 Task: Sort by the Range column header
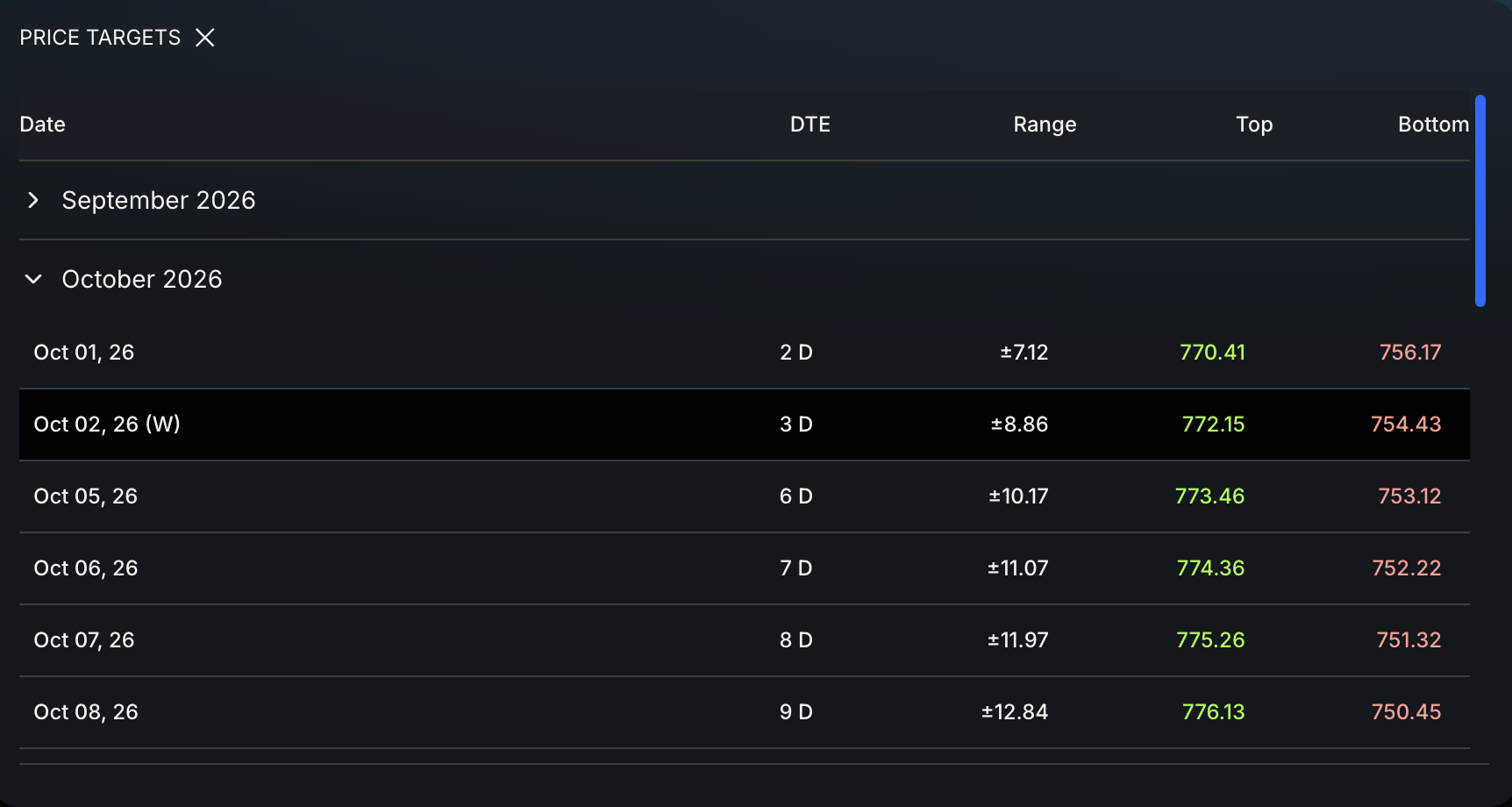click(1045, 125)
